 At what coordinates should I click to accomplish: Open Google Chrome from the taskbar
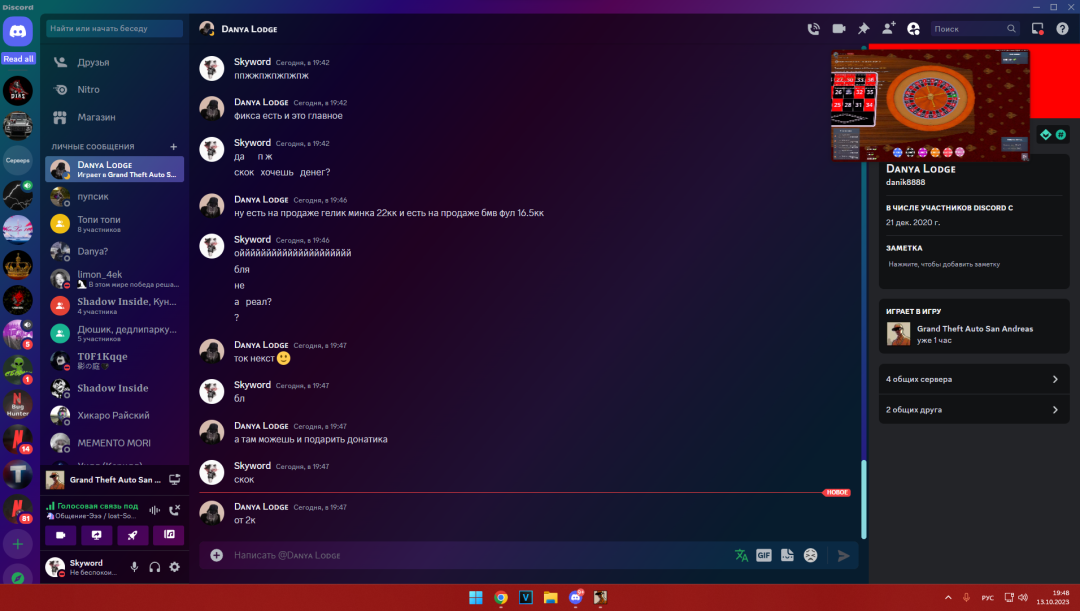pos(501,597)
